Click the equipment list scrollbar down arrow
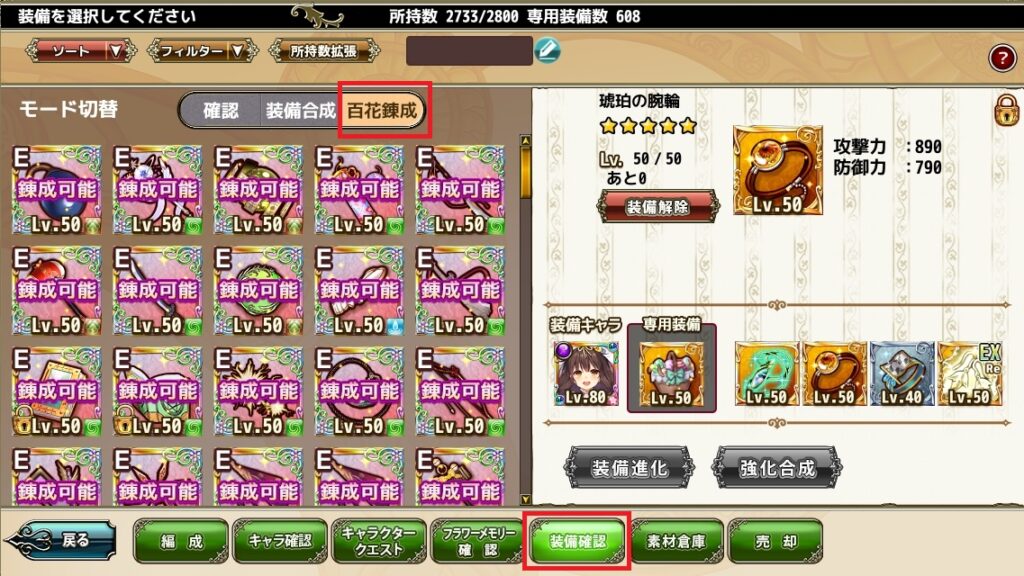1024x576 pixels. coord(526,500)
